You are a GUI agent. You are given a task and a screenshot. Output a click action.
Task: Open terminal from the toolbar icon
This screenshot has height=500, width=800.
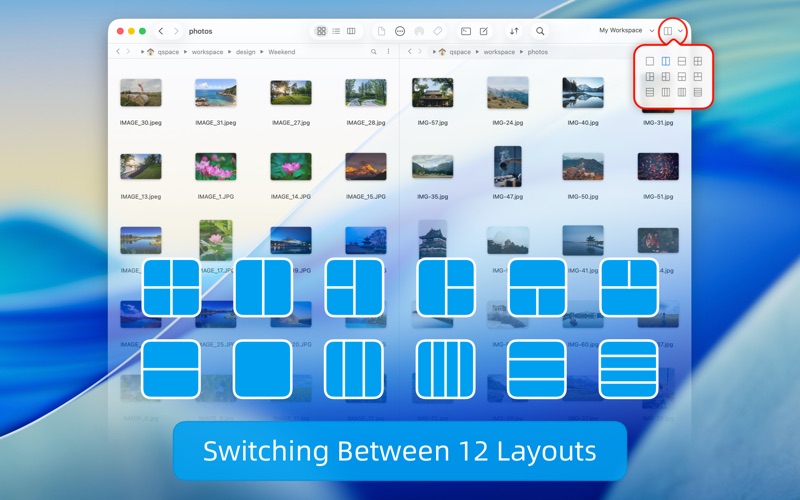466,31
